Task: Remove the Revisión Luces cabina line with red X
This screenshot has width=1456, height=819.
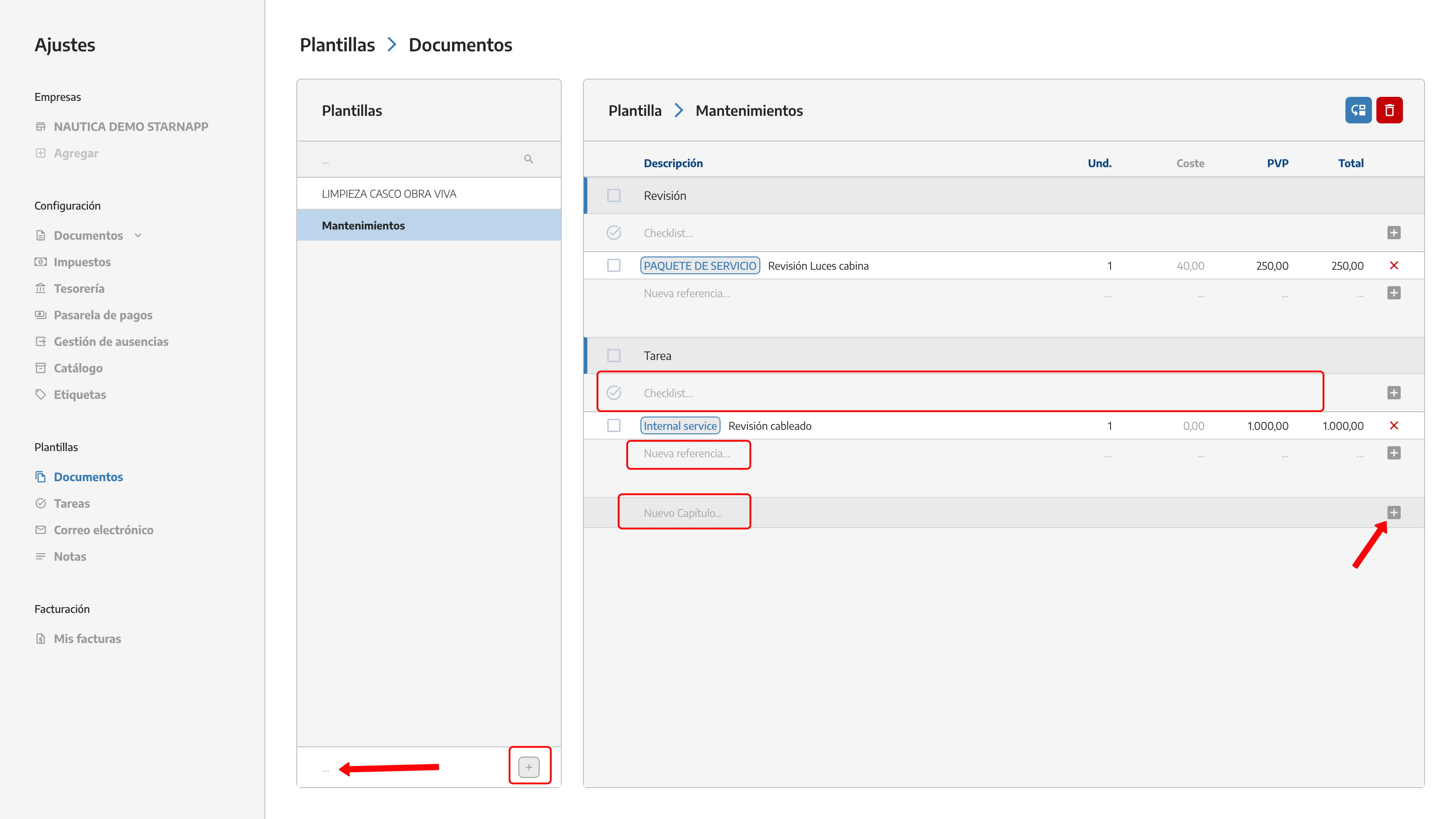Action: 1393,266
